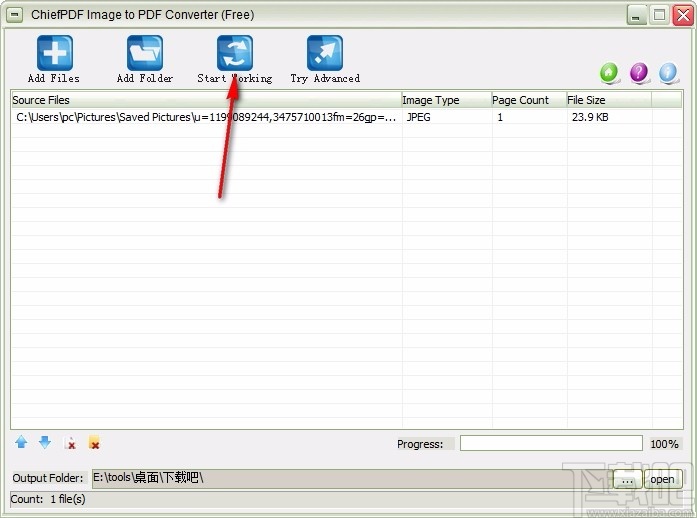Image resolution: width=697 pixels, height=518 pixels.
Task: Show the blue info about icon
Action: [668, 72]
